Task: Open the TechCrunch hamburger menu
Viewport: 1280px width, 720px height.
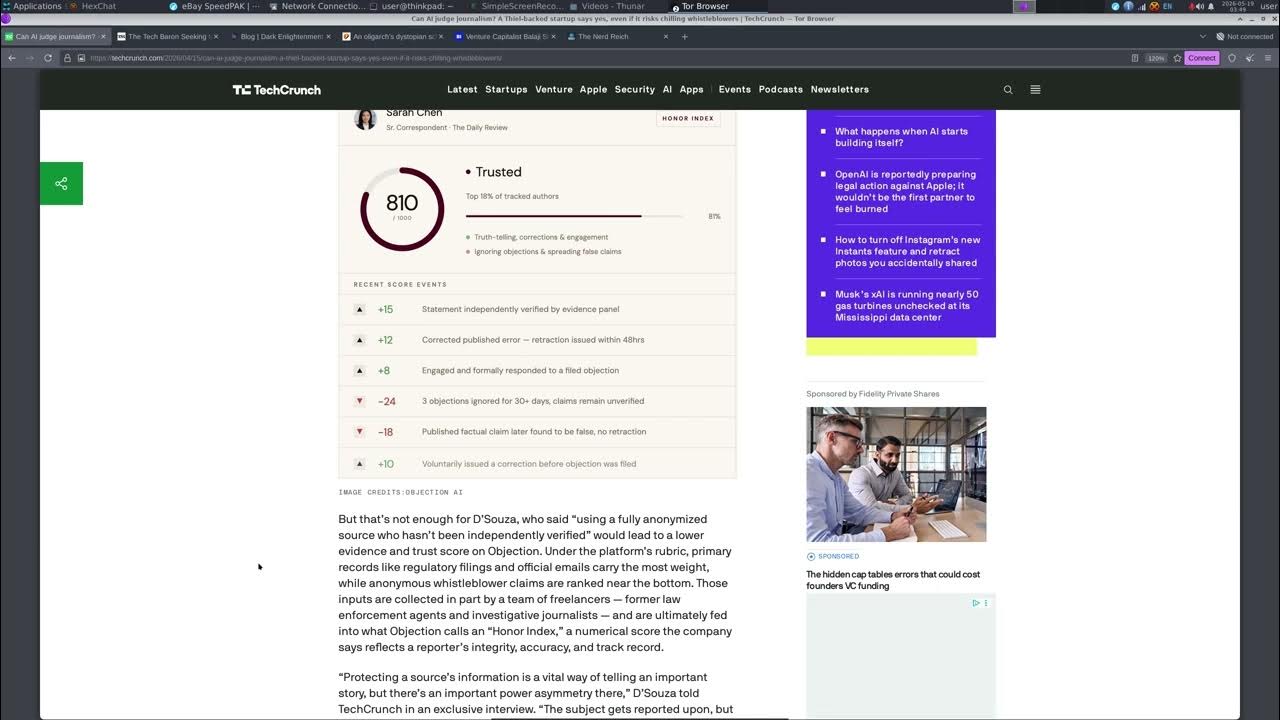Action: pos(1035,90)
